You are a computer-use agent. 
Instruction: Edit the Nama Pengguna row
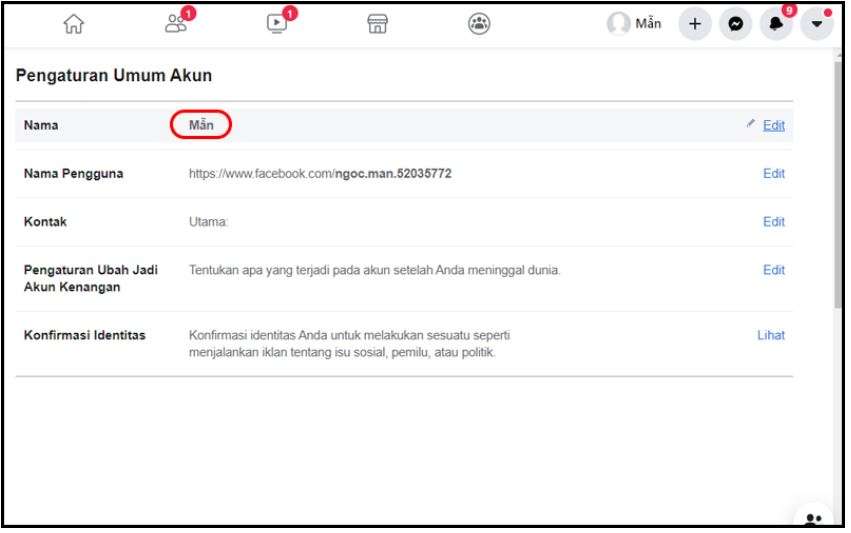click(773, 174)
